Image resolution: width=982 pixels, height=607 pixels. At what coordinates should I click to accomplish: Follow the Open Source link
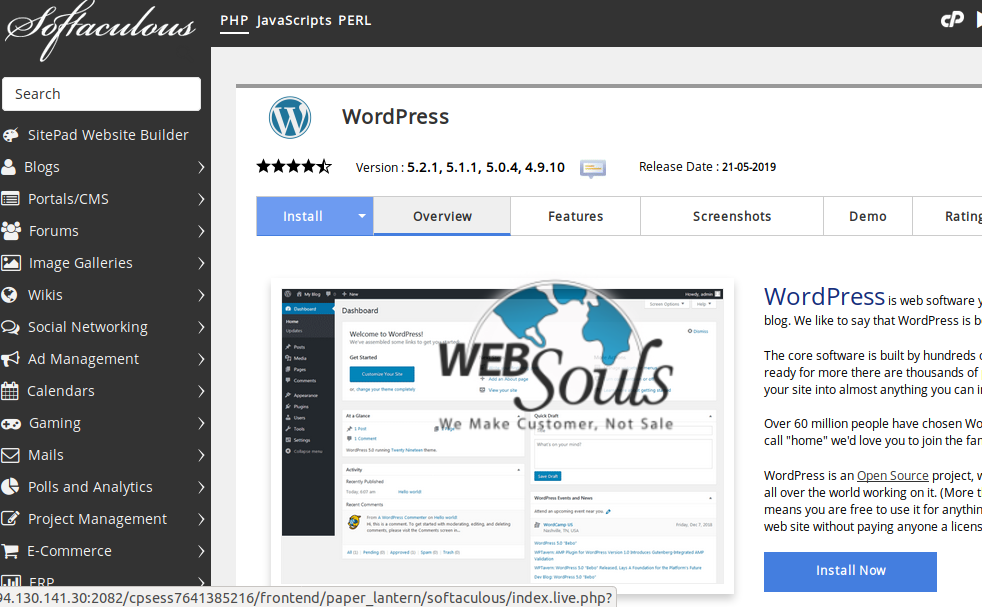click(x=892, y=475)
